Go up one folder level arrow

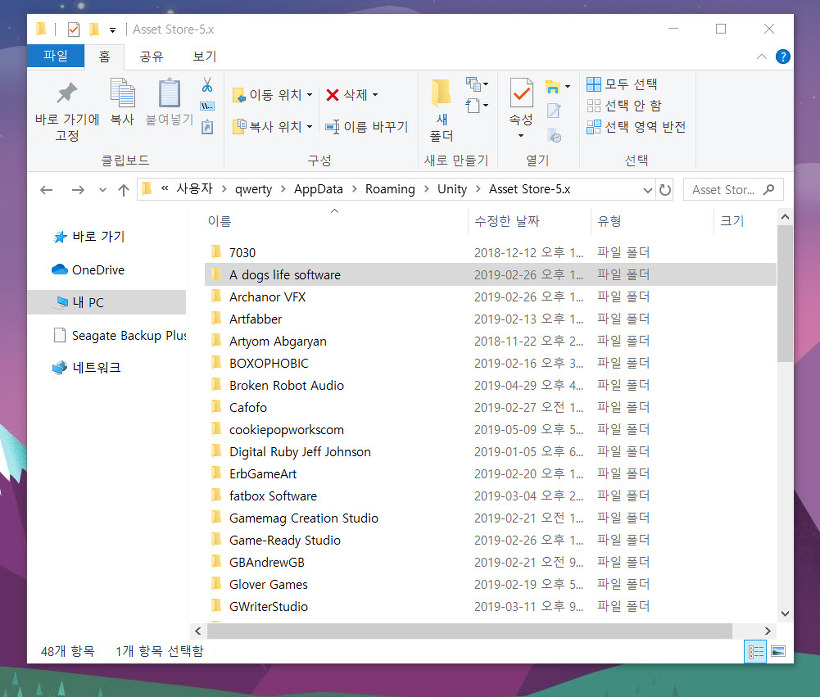(x=123, y=190)
